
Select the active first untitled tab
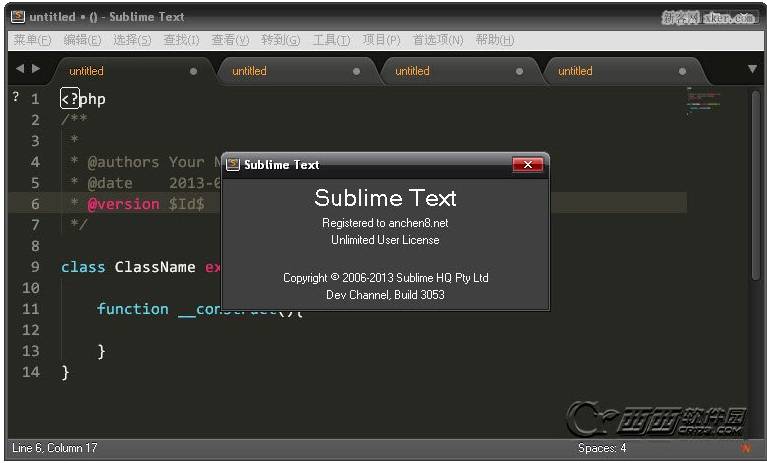coord(132,71)
